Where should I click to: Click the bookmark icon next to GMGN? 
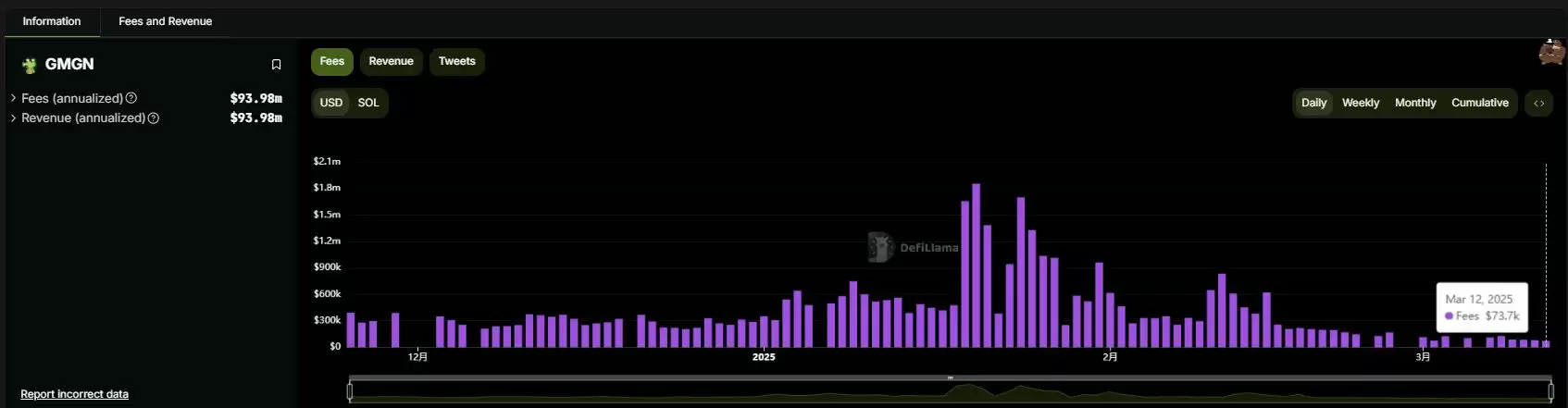tap(276, 65)
